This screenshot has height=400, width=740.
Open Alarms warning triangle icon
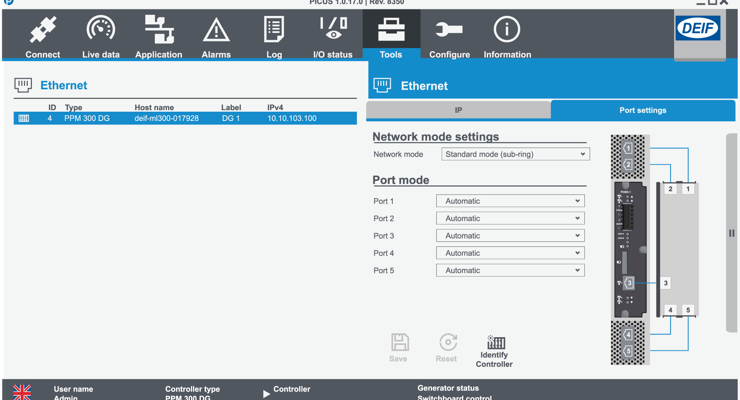[x=216, y=33]
